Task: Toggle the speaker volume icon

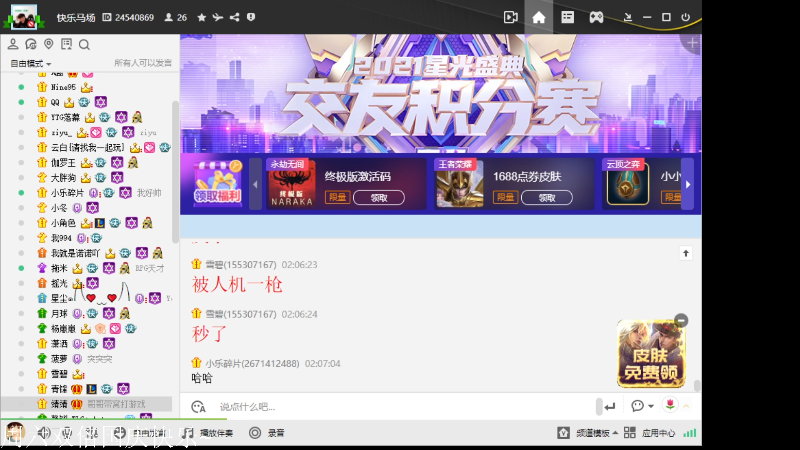Action: 43,433
